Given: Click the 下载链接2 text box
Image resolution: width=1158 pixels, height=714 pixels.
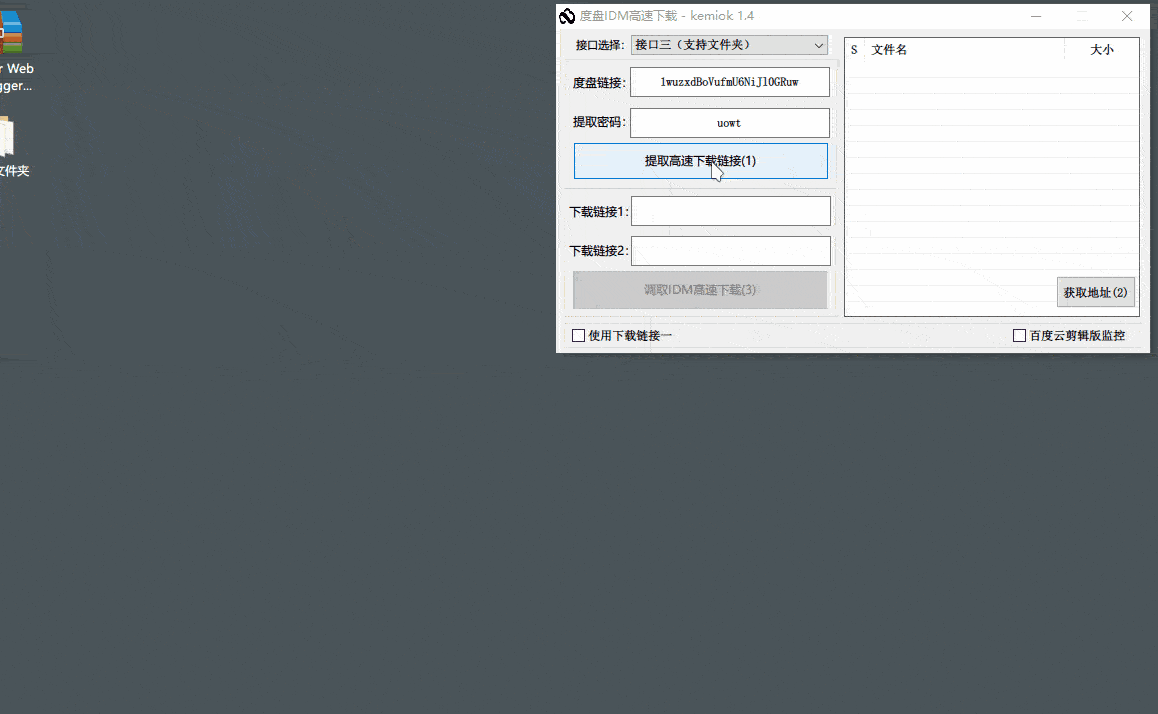Looking at the screenshot, I should pos(730,251).
